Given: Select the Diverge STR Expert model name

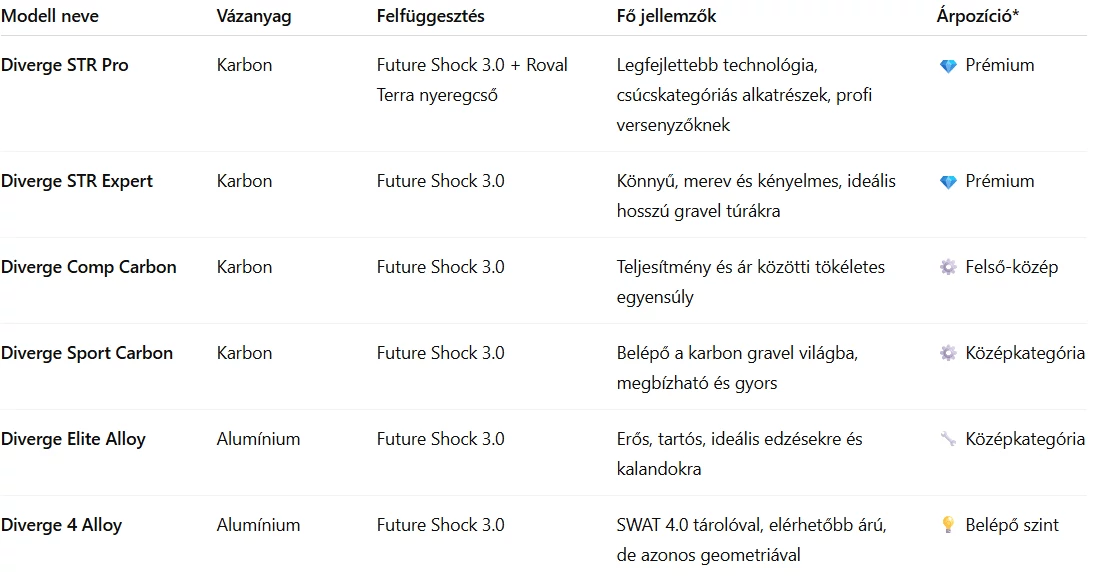Looking at the screenshot, I should tap(77, 182).
